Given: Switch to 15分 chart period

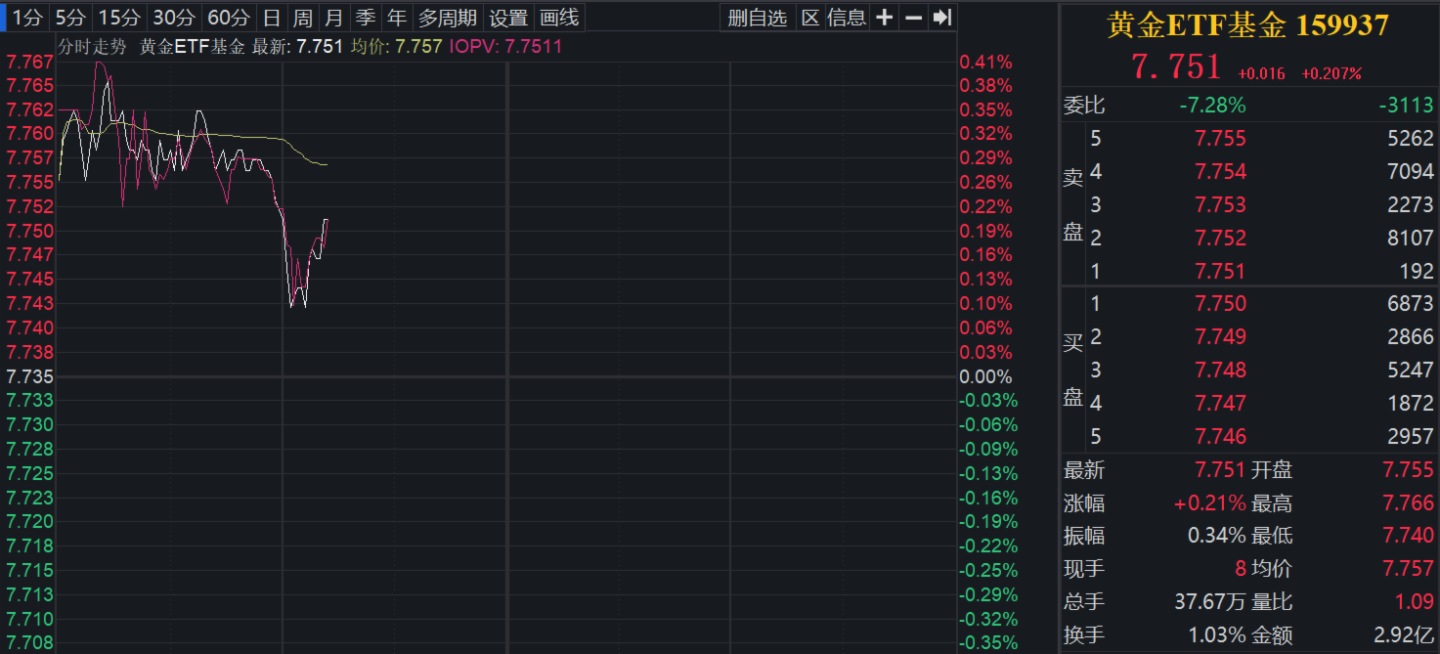Looking at the screenshot, I should coord(120,17).
